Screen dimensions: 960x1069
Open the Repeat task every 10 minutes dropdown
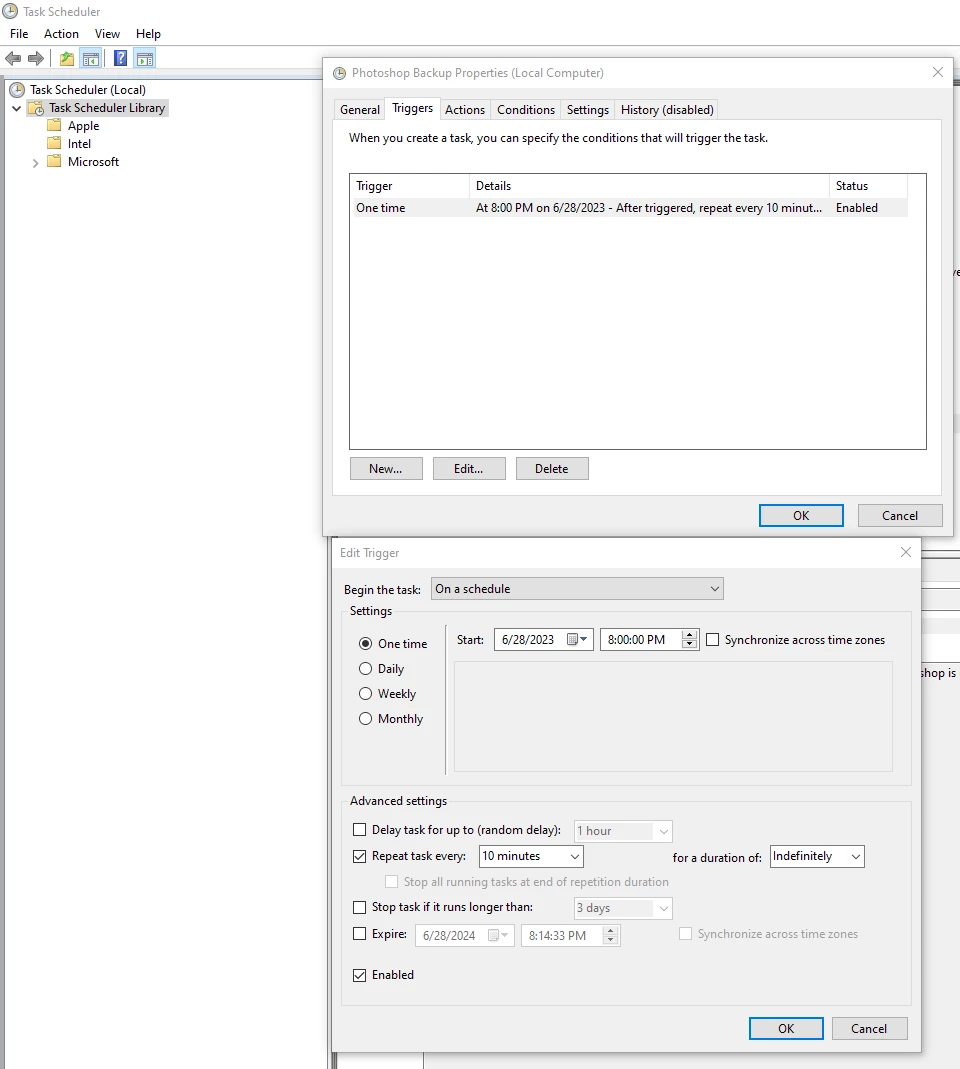pos(531,856)
